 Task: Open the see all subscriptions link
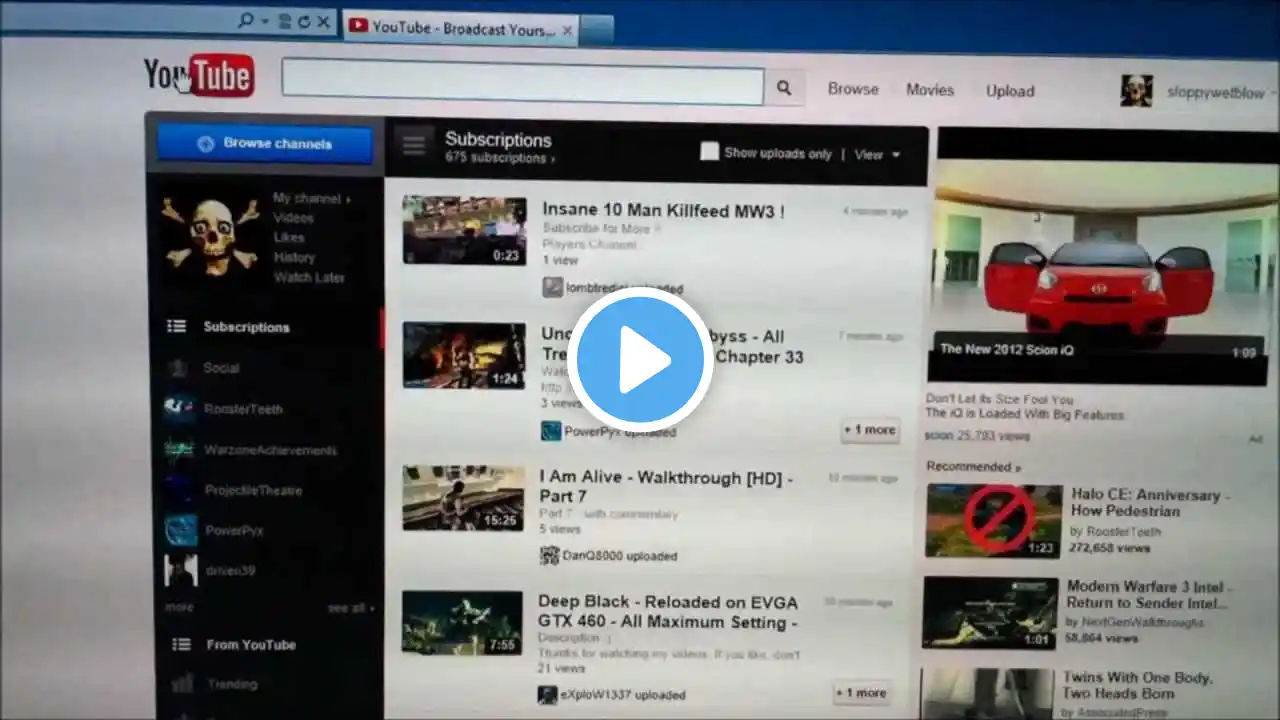point(350,608)
